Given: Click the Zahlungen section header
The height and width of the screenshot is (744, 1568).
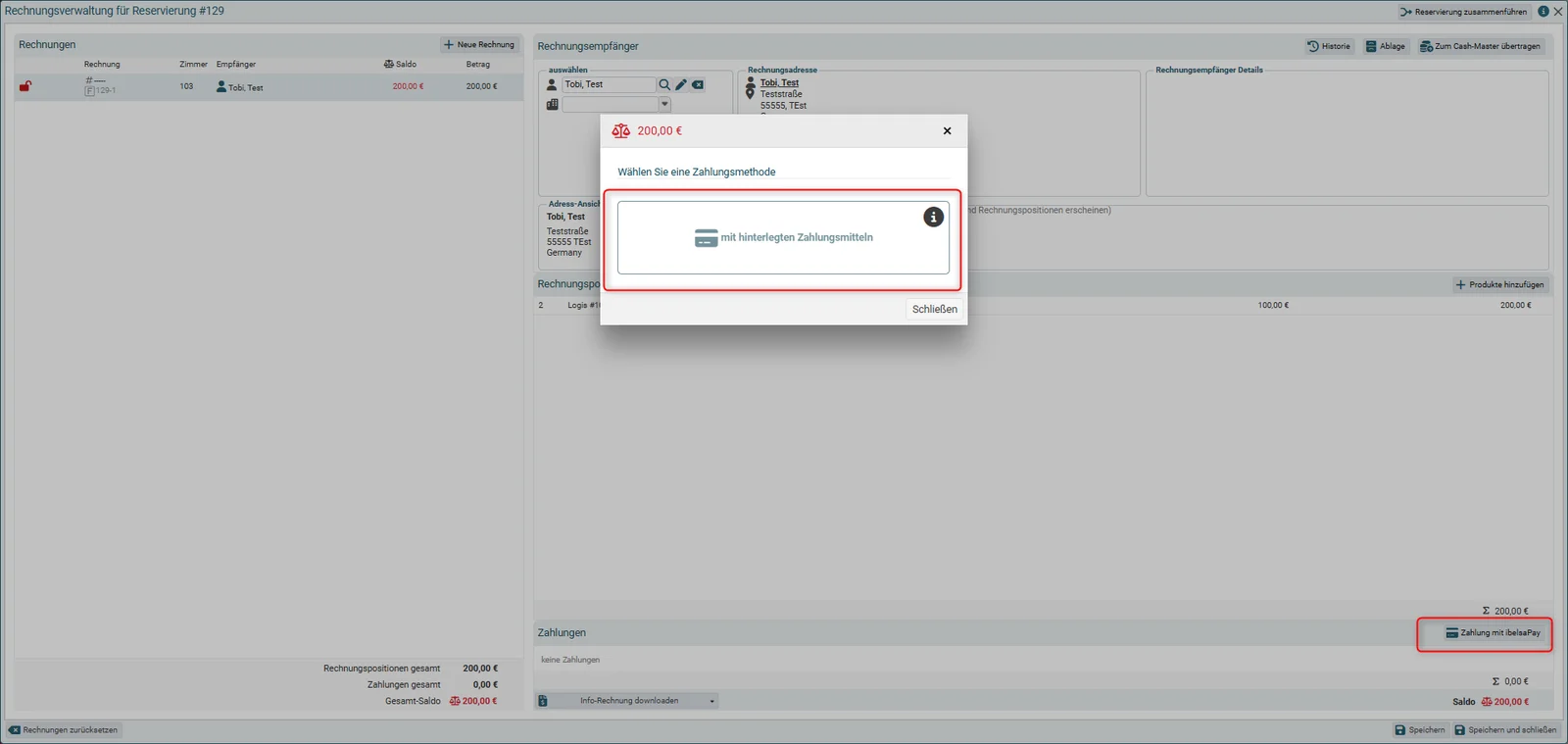Looking at the screenshot, I should pos(562,633).
